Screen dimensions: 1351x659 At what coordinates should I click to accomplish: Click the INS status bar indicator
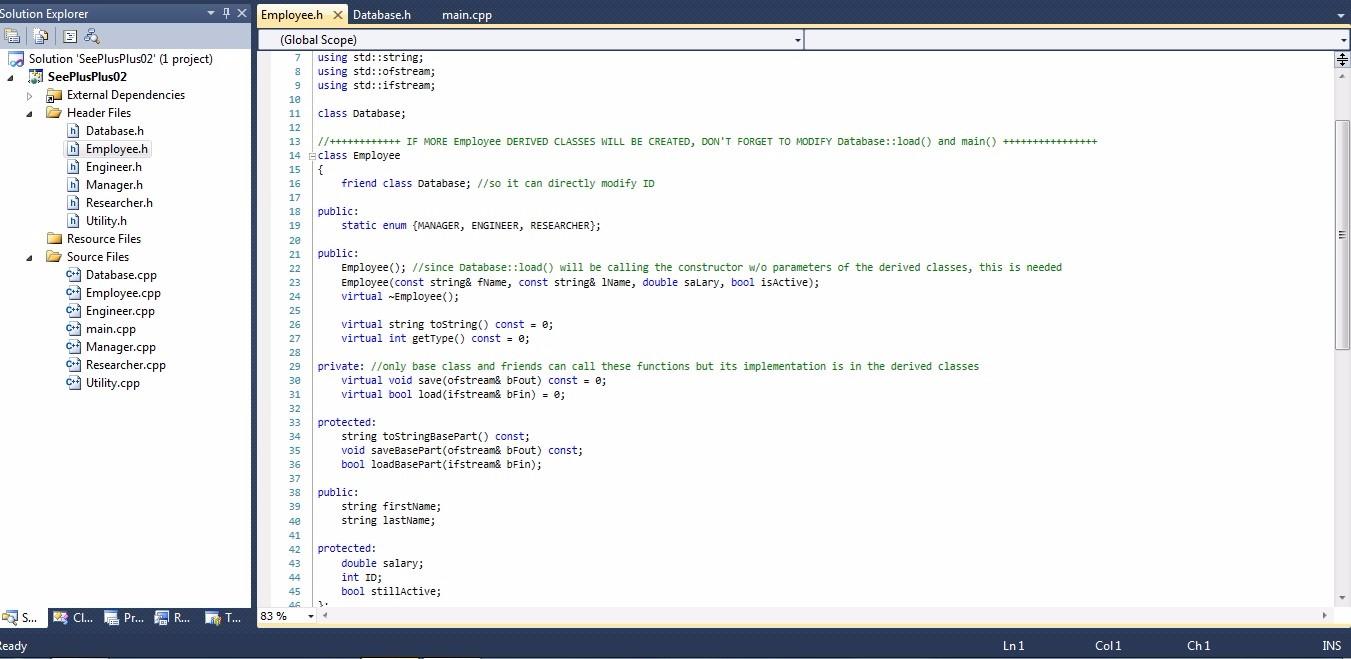[1331, 646]
